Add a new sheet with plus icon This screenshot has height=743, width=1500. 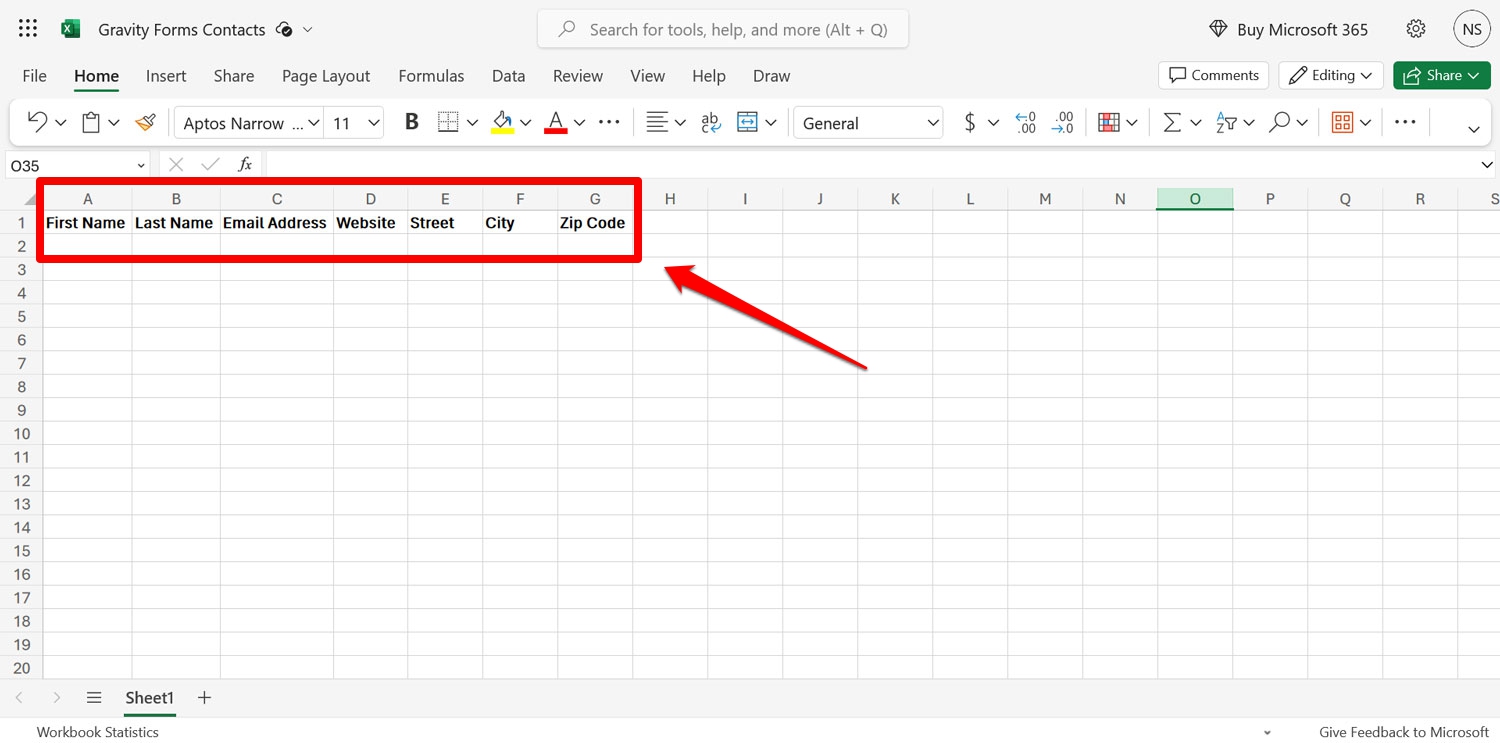pyautogui.click(x=204, y=698)
